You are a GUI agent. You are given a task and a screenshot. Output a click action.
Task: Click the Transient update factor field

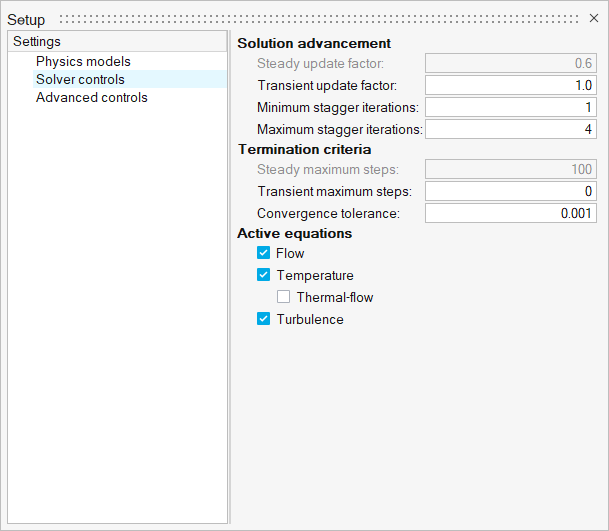[x=511, y=86]
